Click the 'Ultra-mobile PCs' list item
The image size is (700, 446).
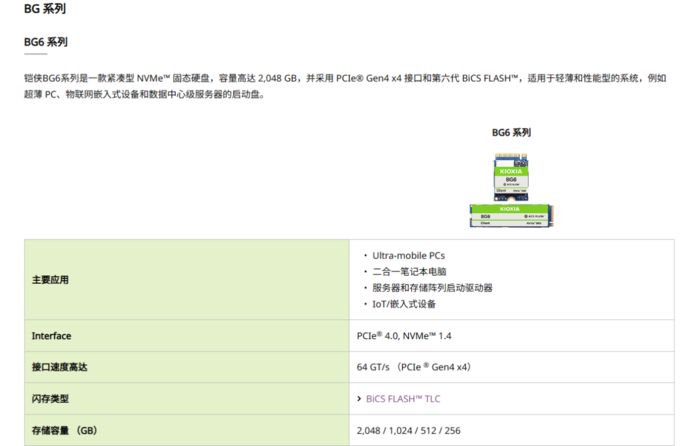tap(408, 256)
